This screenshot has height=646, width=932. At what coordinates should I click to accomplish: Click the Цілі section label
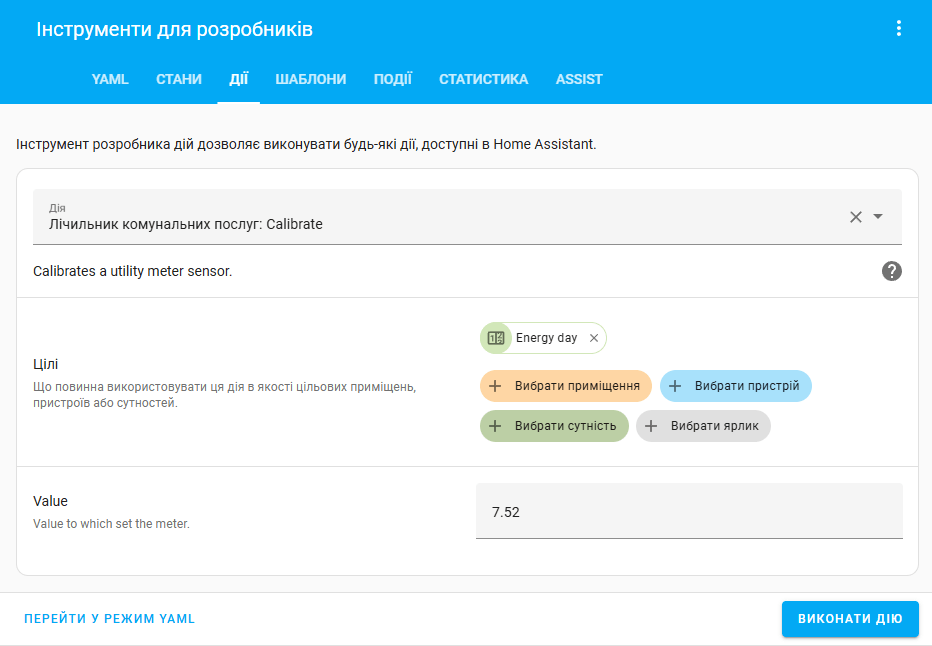[x=46, y=364]
